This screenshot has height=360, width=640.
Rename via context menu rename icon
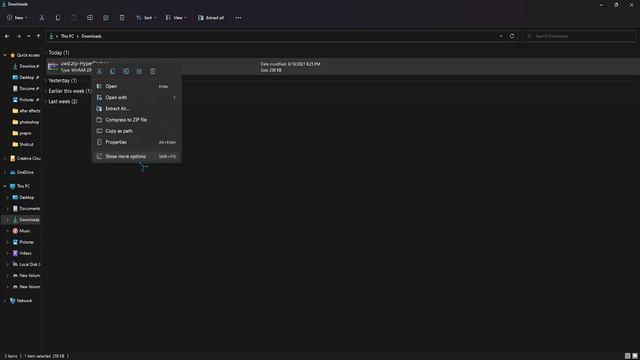(126, 71)
